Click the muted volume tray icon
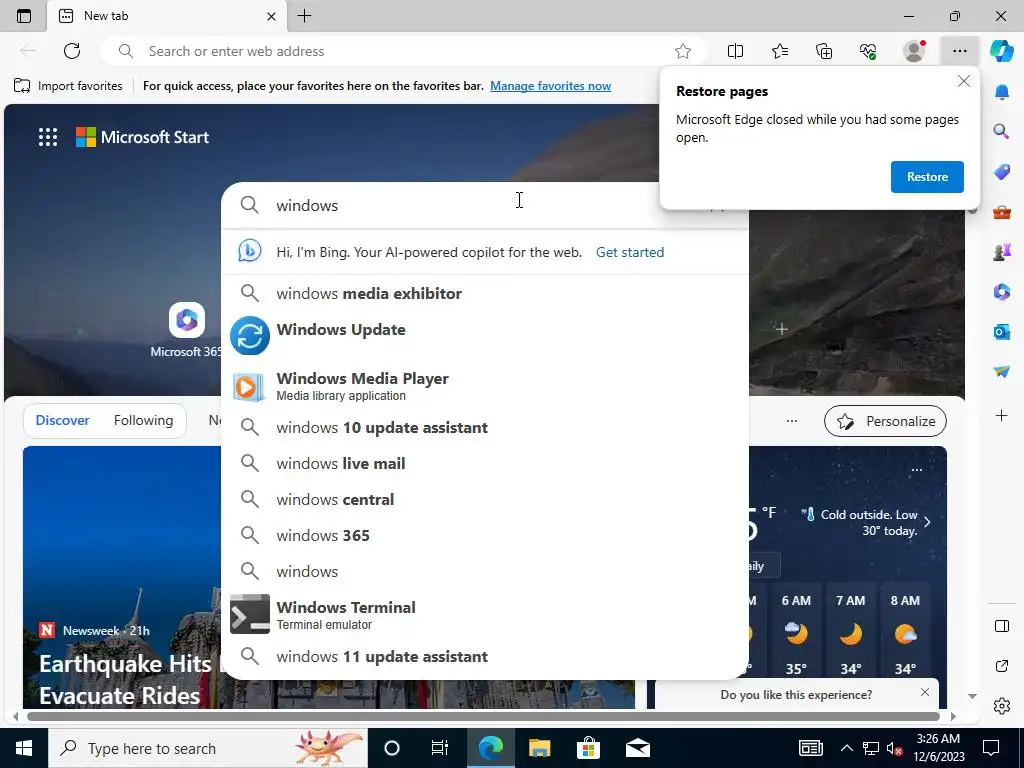This screenshot has height=768, width=1024. 894,748
